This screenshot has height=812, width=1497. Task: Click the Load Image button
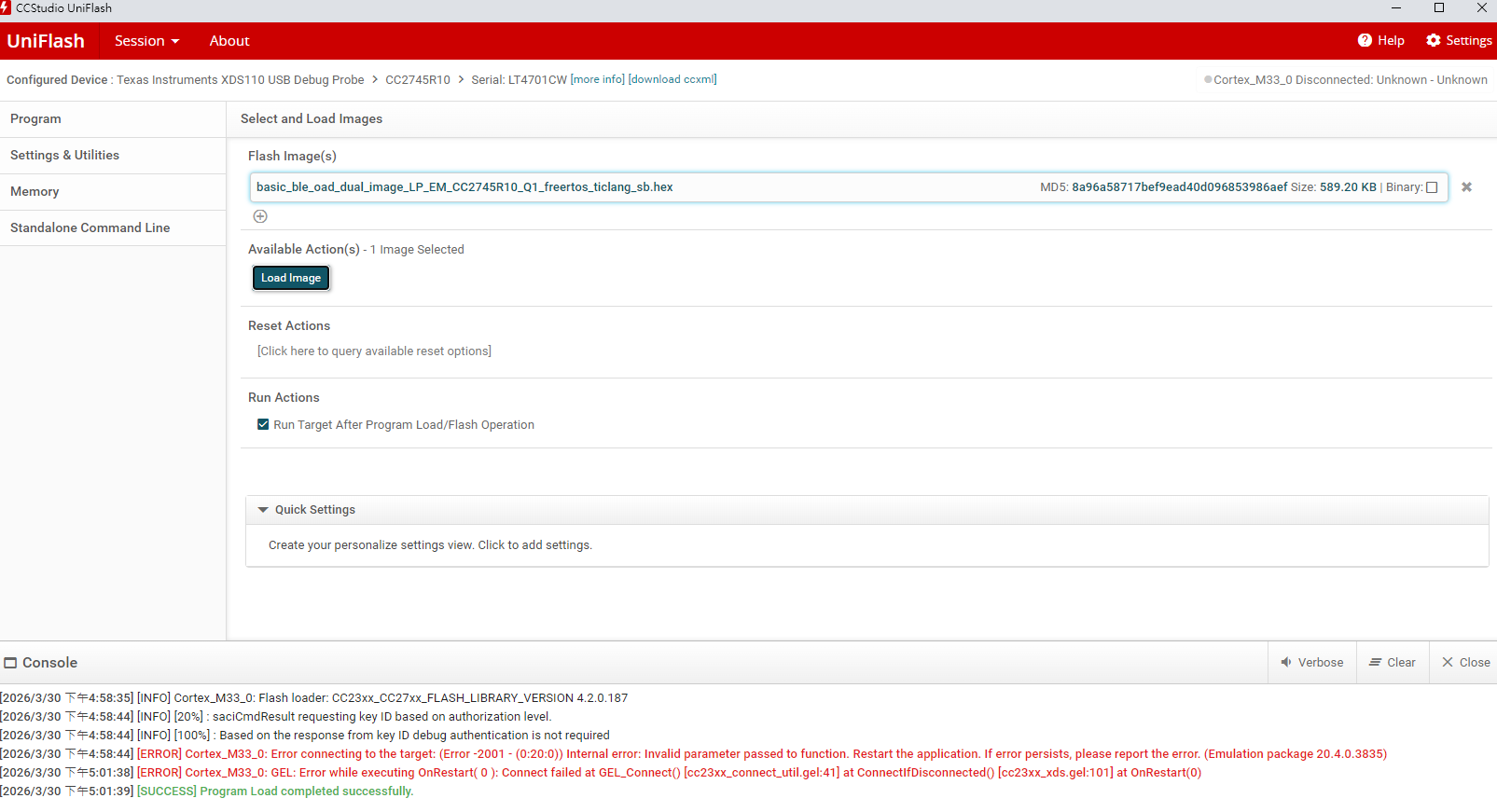point(291,278)
